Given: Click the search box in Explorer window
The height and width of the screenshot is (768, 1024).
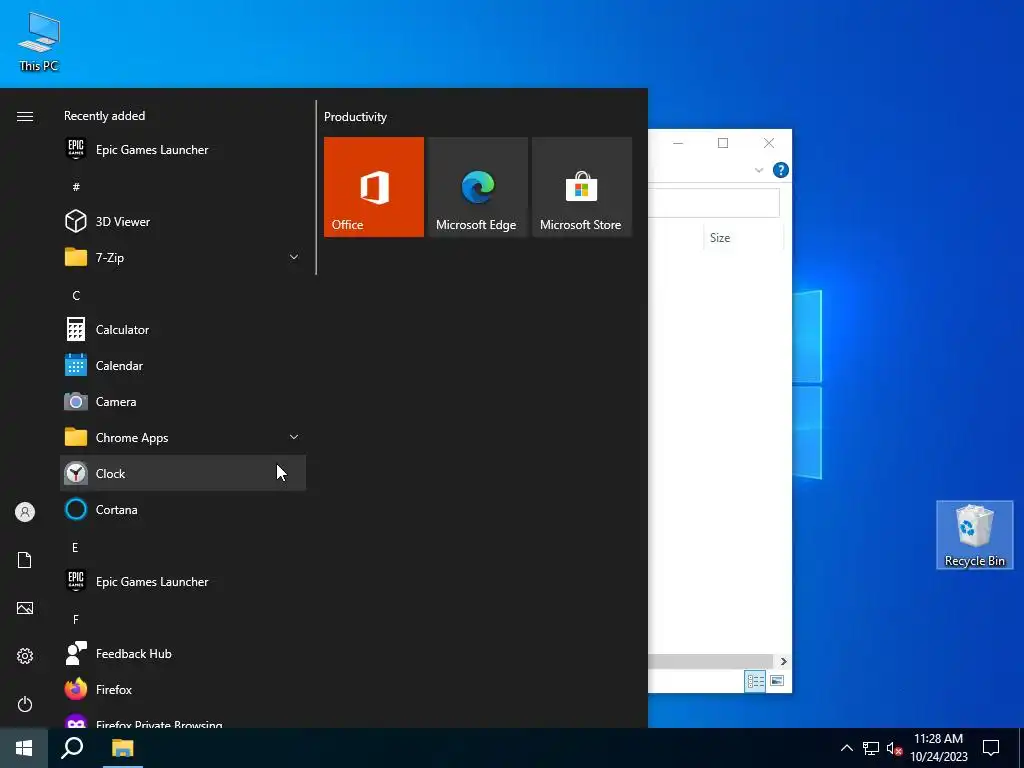Looking at the screenshot, I should pyautogui.click(x=714, y=202).
